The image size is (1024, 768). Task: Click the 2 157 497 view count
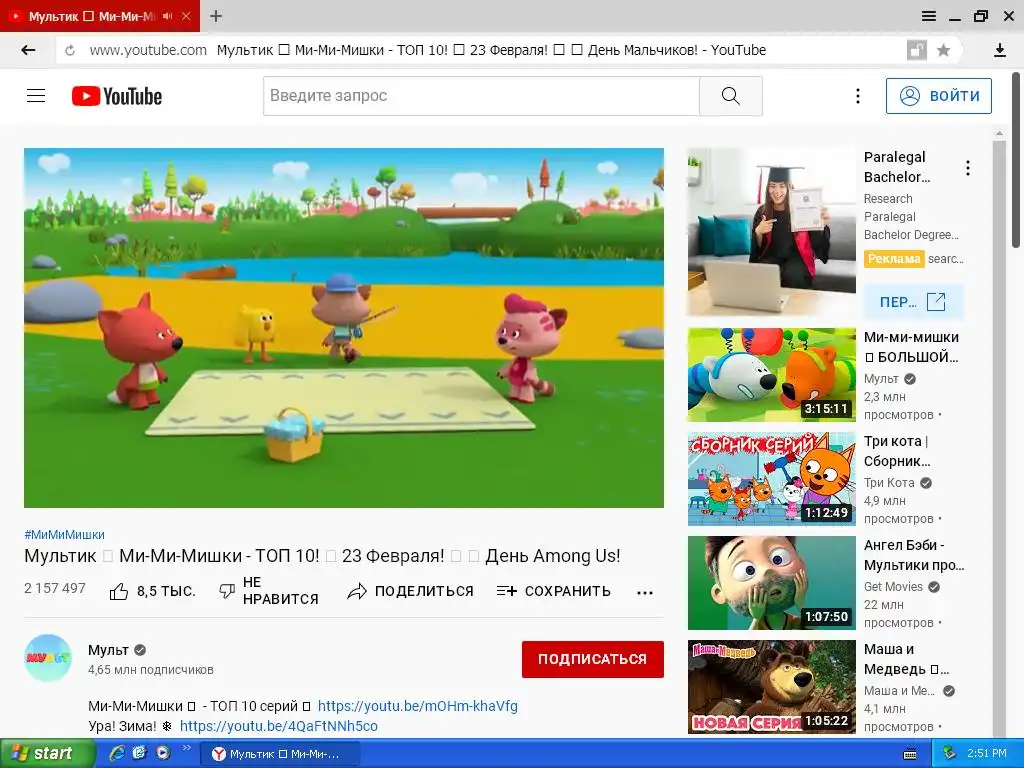pyautogui.click(x=55, y=588)
